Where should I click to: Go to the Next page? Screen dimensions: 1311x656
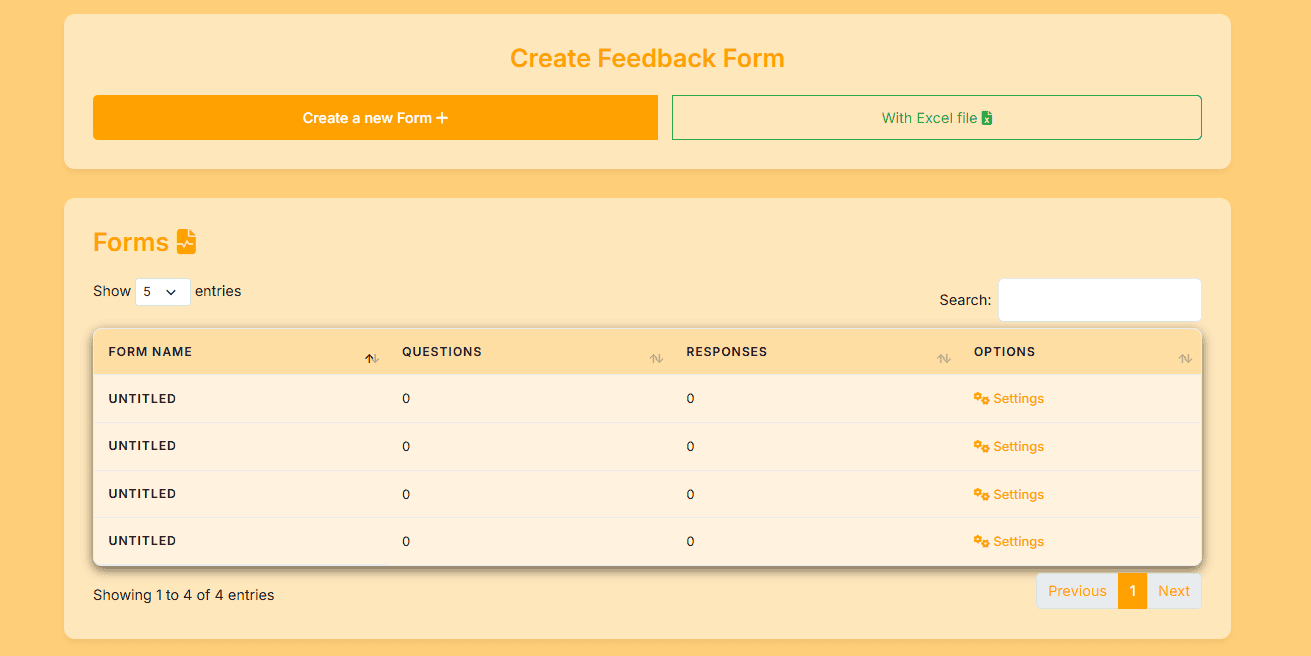click(1174, 591)
